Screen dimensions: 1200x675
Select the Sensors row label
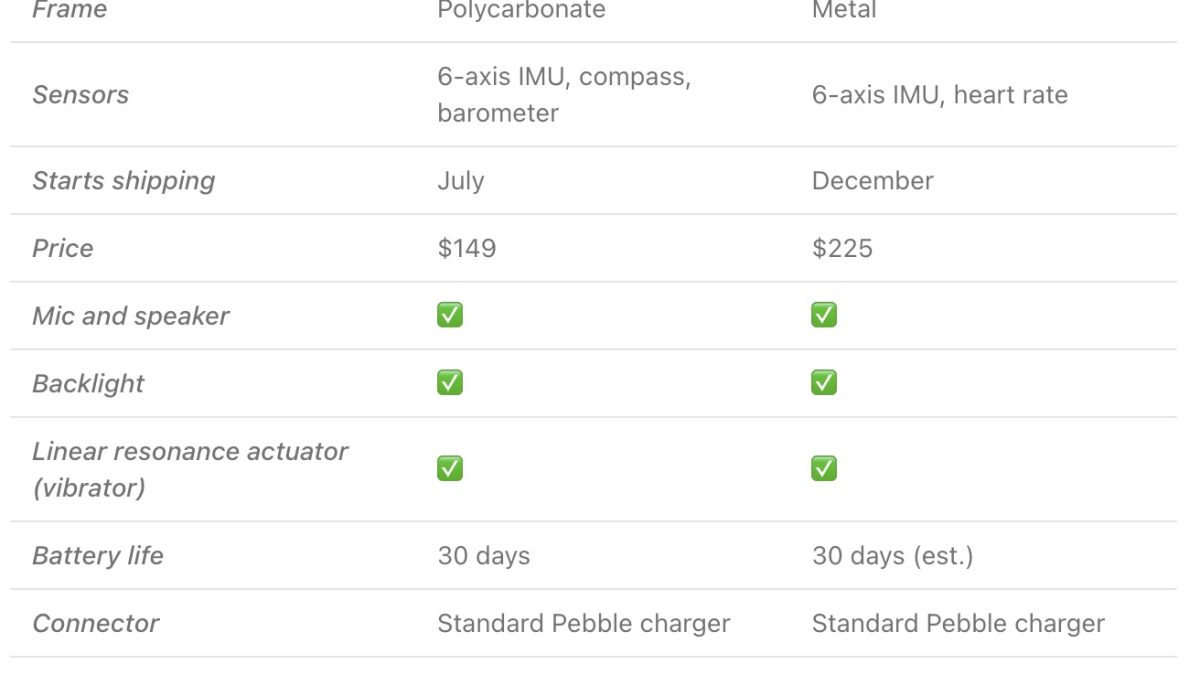pos(80,95)
